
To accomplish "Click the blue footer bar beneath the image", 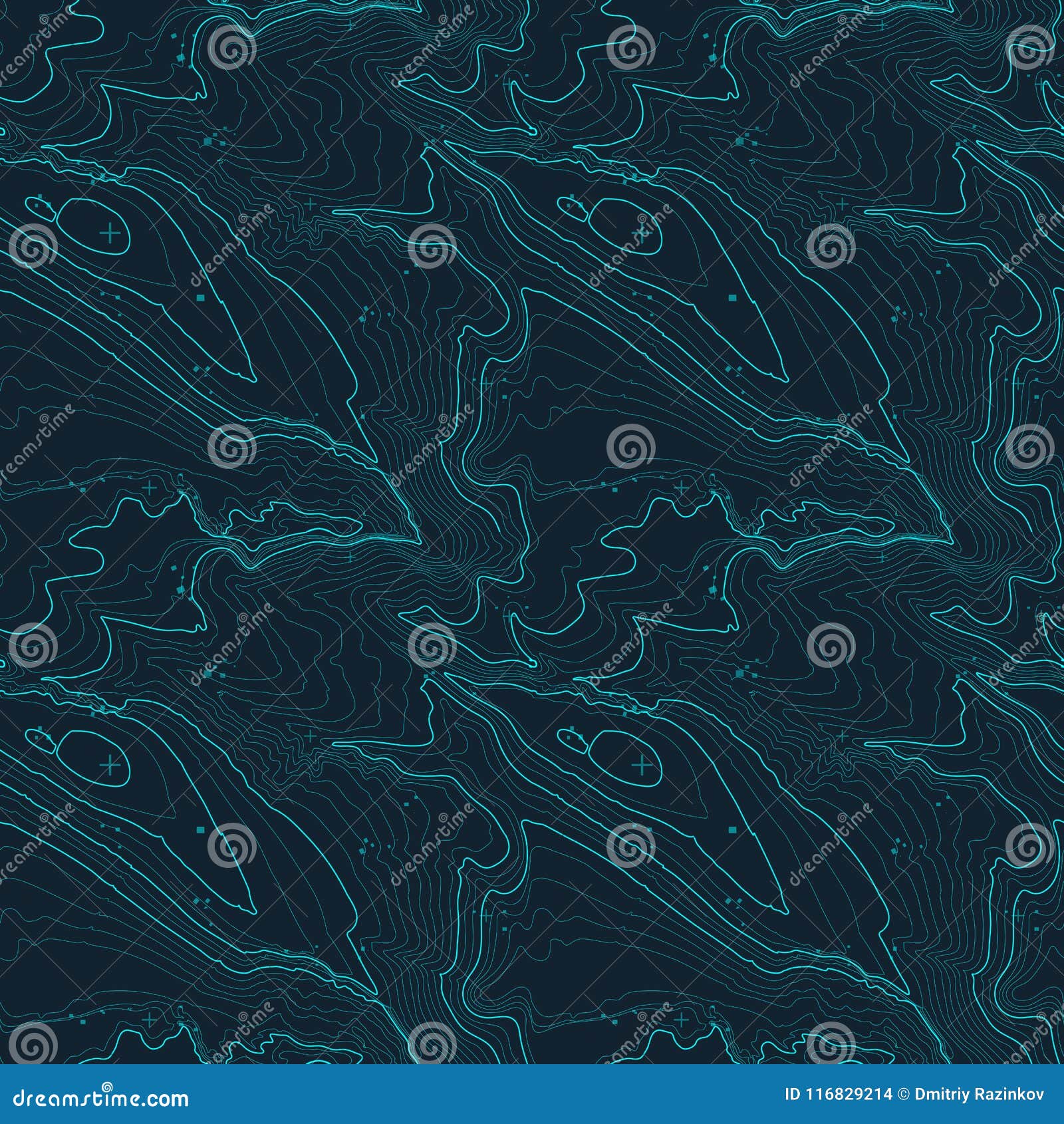I will pos(532,1105).
